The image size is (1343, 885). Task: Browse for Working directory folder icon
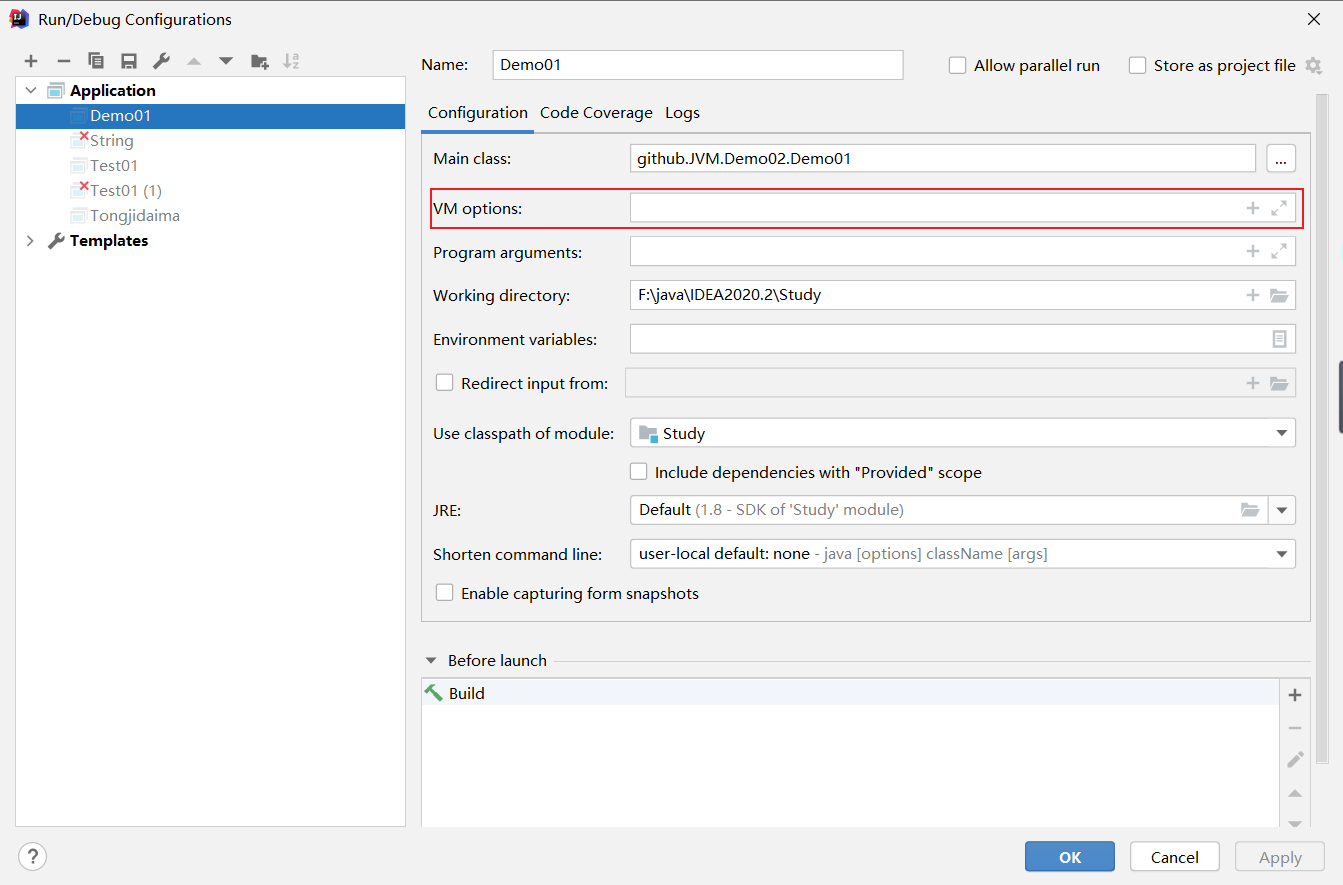pyautogui.click(x=1279, y=295)
